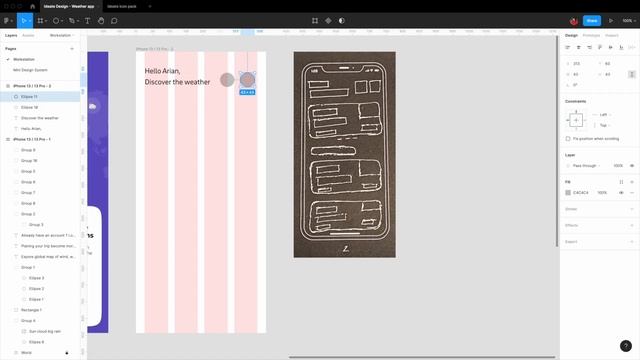
Task: Open fill style library icon
Action: pos(621,182)
